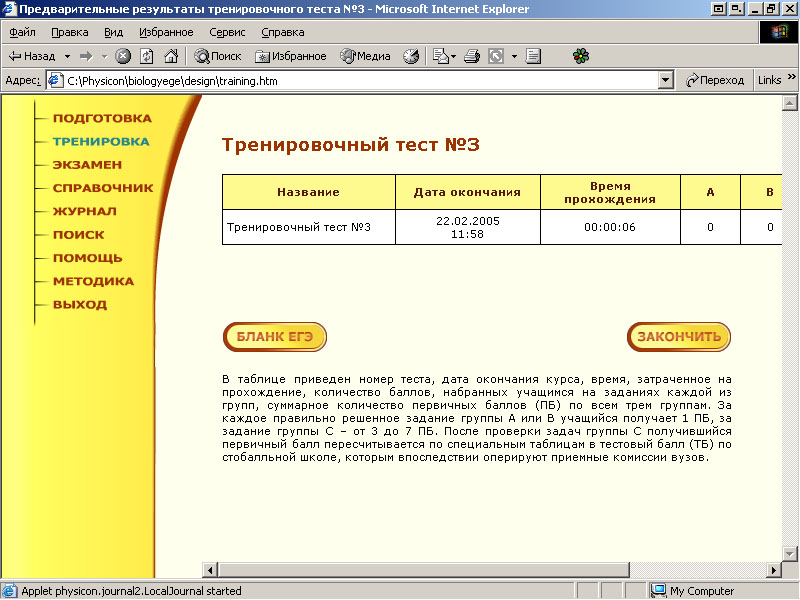Open the Избранное favorites toolbar button
Screen dimensions: 800x600
pos(290,56)
